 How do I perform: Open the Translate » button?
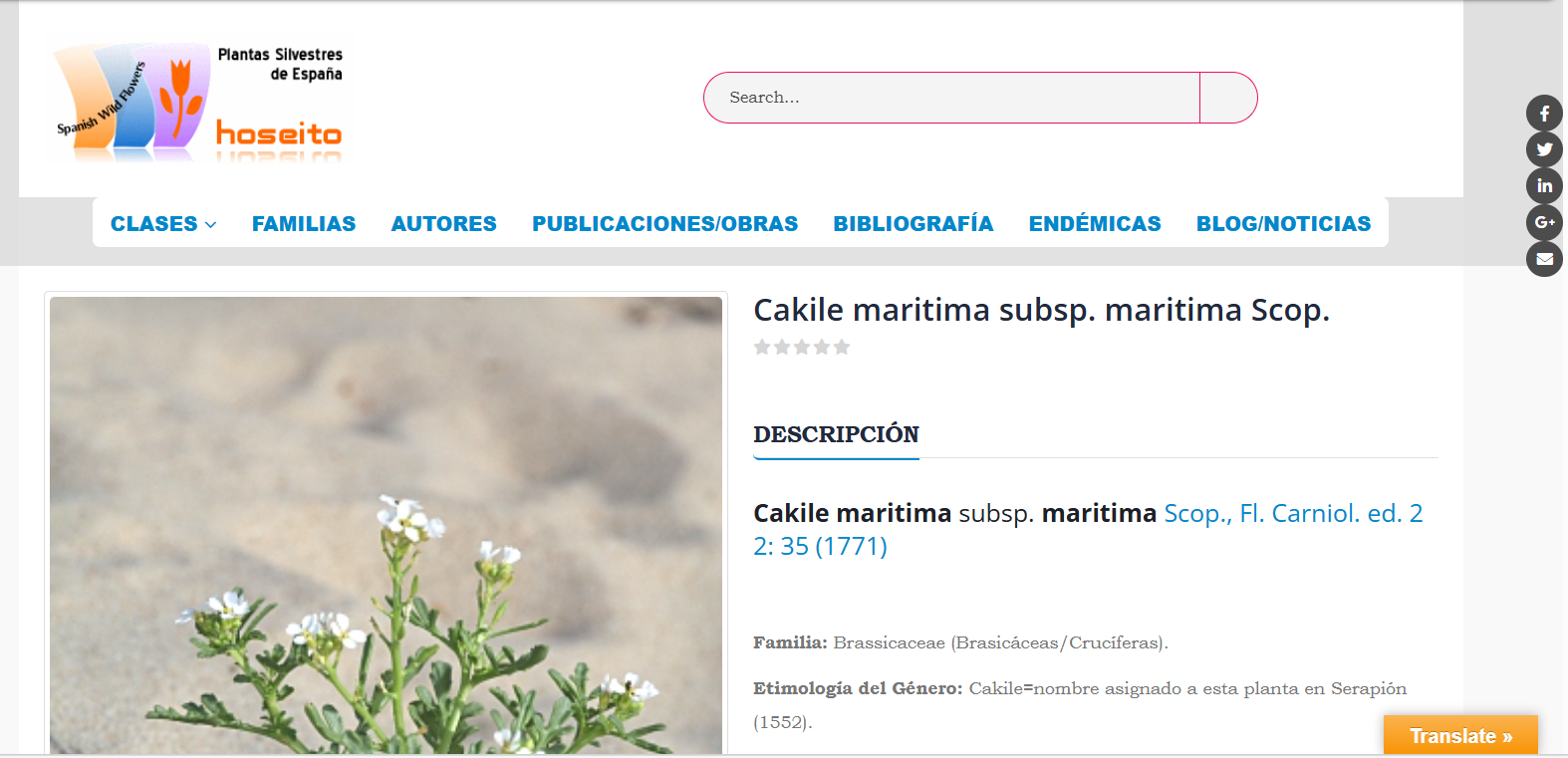point(1460,736)
